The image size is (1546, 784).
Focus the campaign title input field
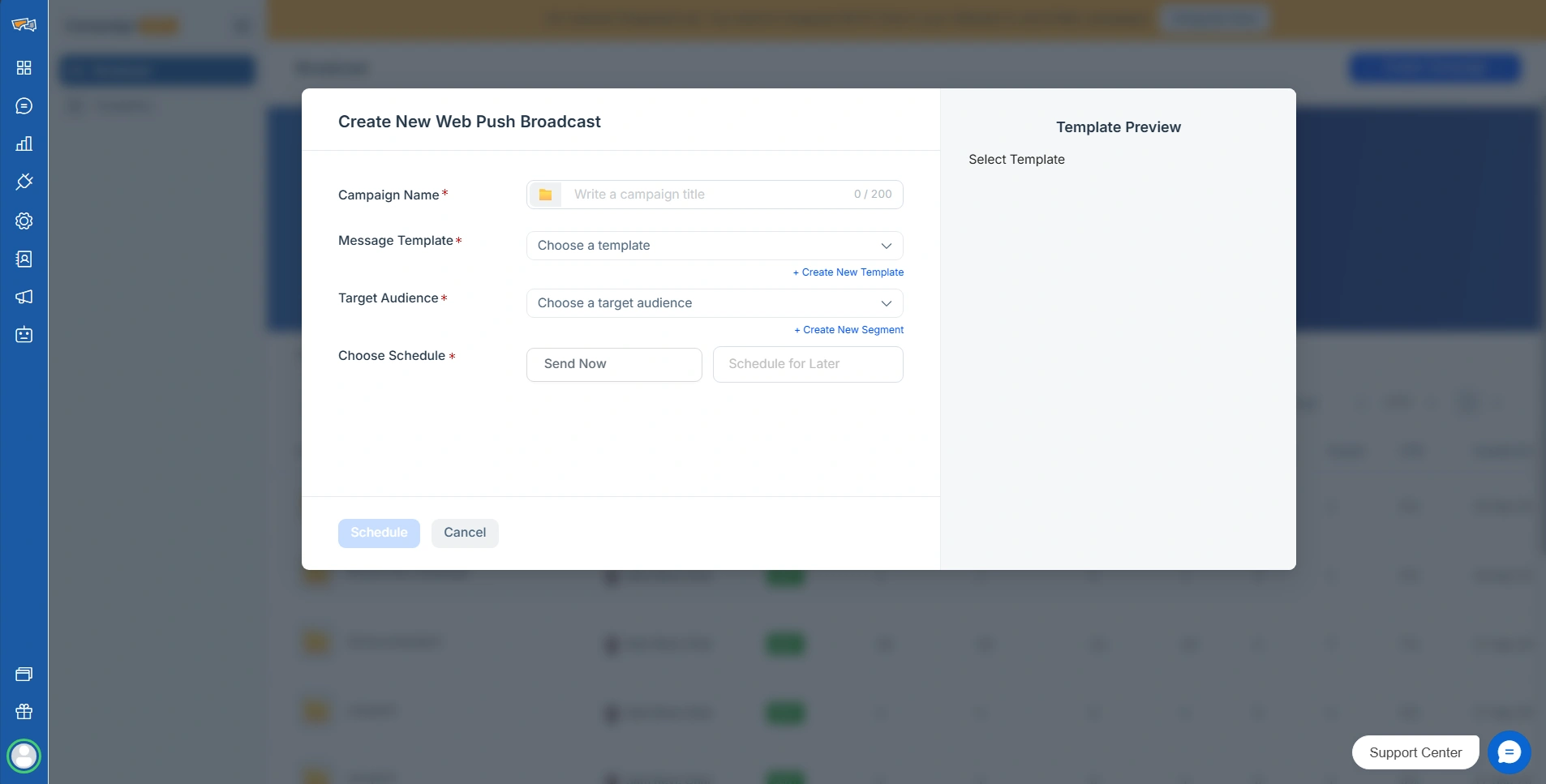[706, 195]
